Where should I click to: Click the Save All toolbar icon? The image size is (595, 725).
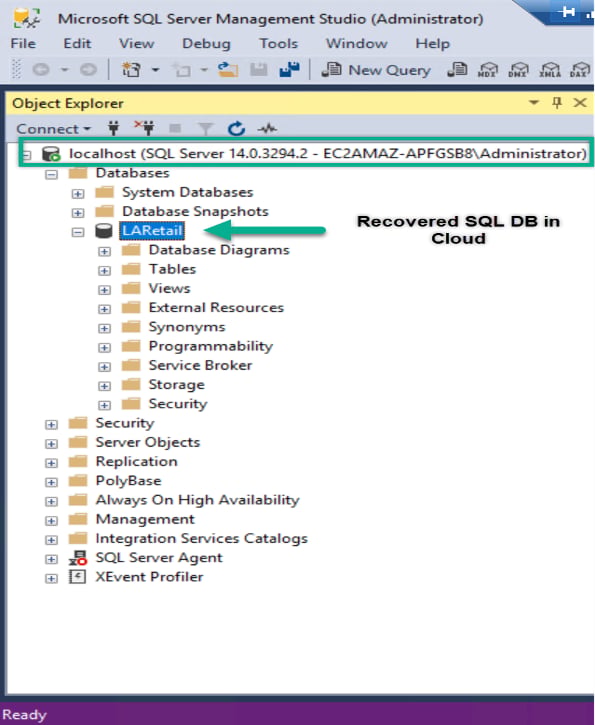pyautogui.click(x=290, y=69)
